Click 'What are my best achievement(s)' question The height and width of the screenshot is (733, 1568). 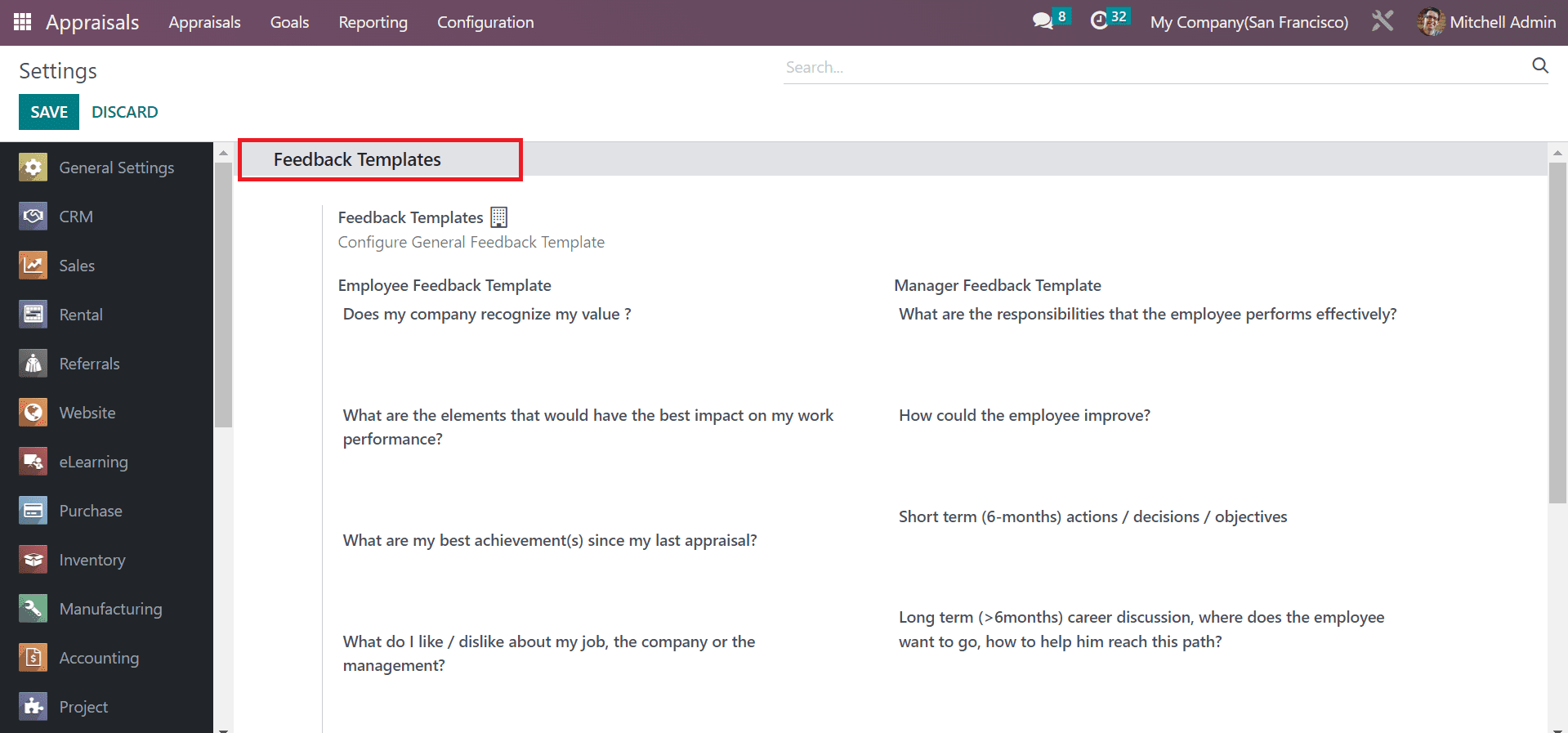click(x=550, y=540)
